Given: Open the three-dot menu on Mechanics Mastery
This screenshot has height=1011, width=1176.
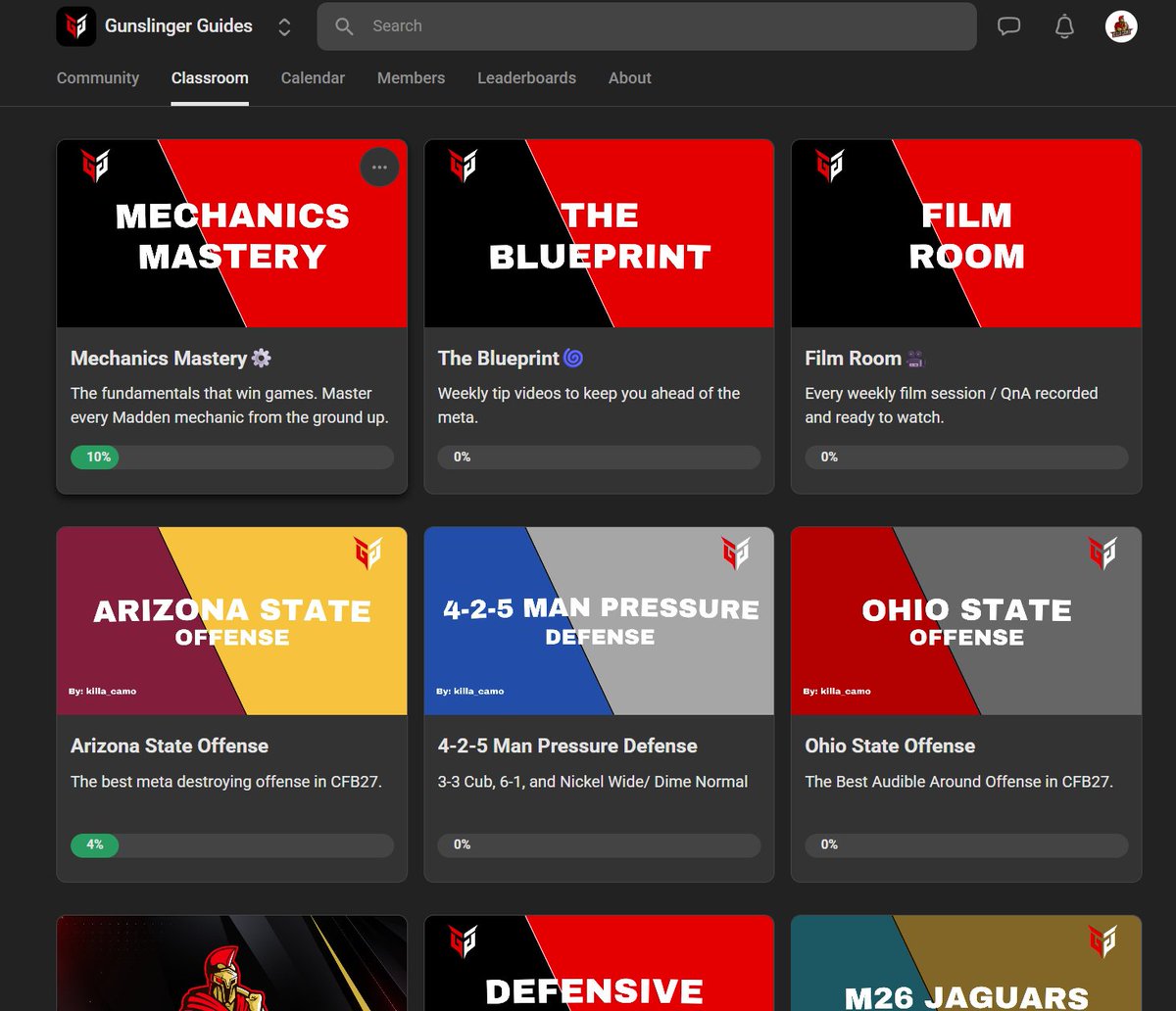Looking at the screenshot, I should pyautogui.click(x=379, y=167).
